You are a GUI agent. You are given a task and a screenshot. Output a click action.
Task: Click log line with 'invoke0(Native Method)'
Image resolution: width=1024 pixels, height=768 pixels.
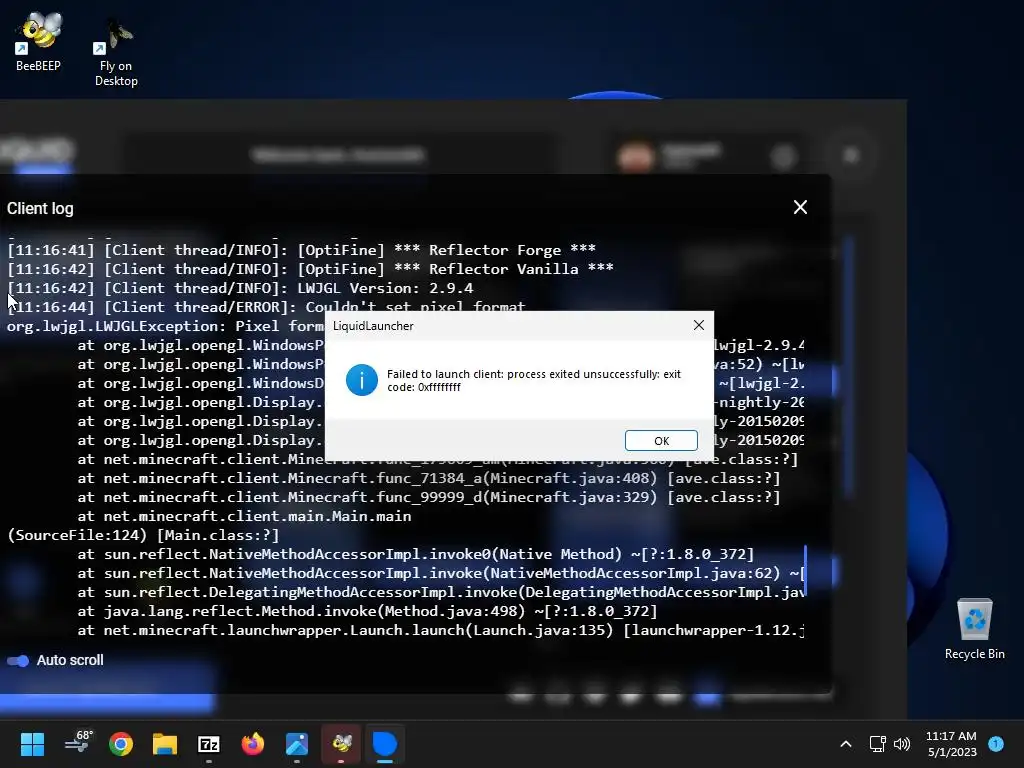(415, 554)
